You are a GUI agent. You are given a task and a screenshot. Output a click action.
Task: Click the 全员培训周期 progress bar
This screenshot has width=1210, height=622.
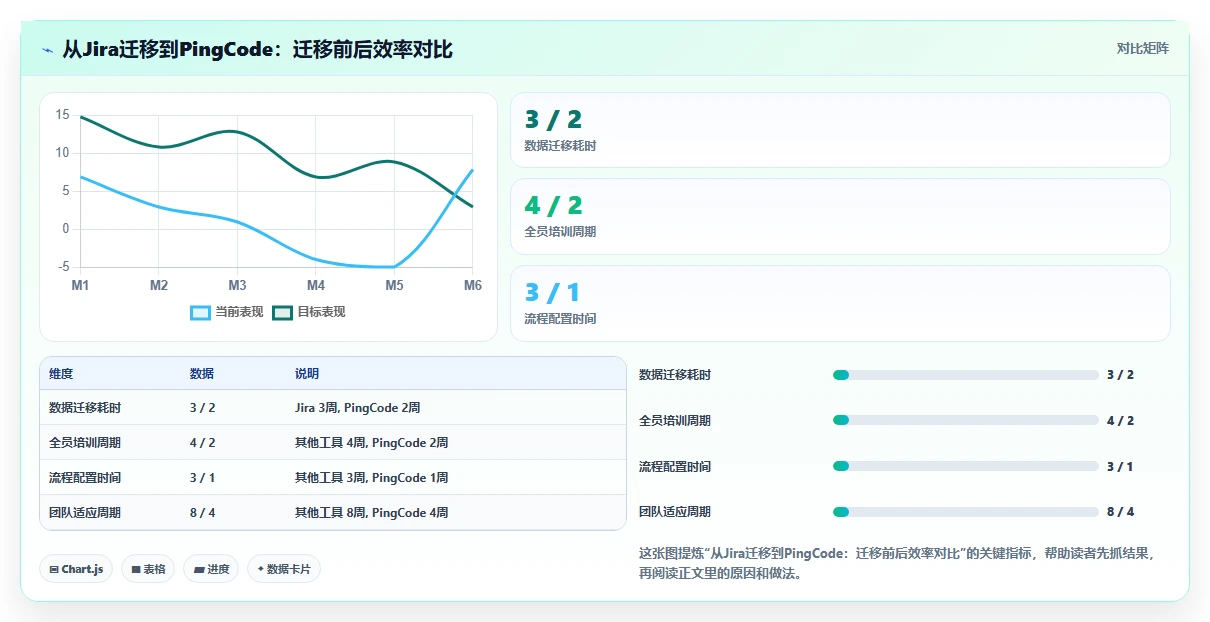pyautogui.click(x=965, y=421)
